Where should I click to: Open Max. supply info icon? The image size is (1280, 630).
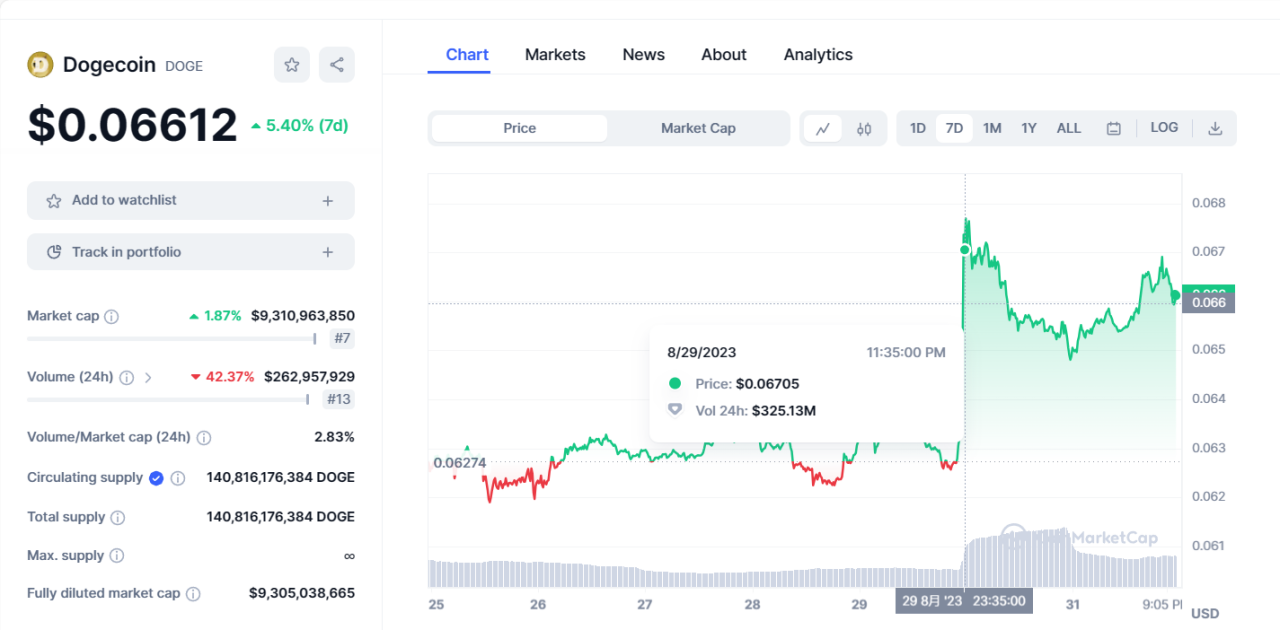[x=117, y=556]
